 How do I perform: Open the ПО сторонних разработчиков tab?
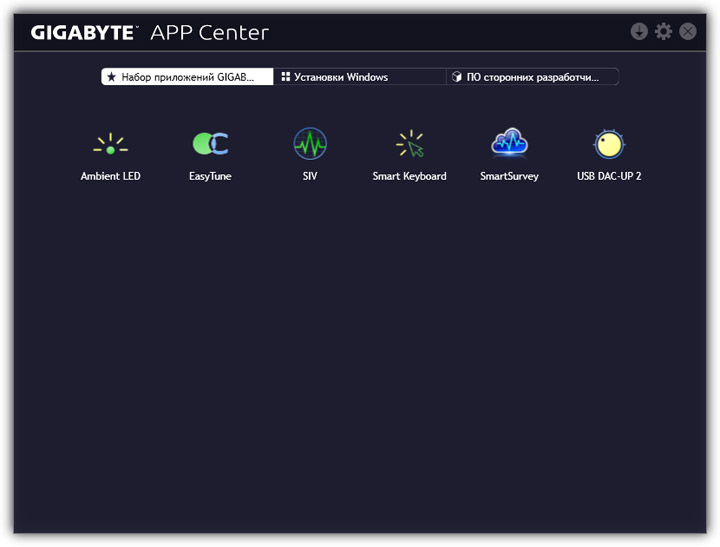click(x=532, y=77)
